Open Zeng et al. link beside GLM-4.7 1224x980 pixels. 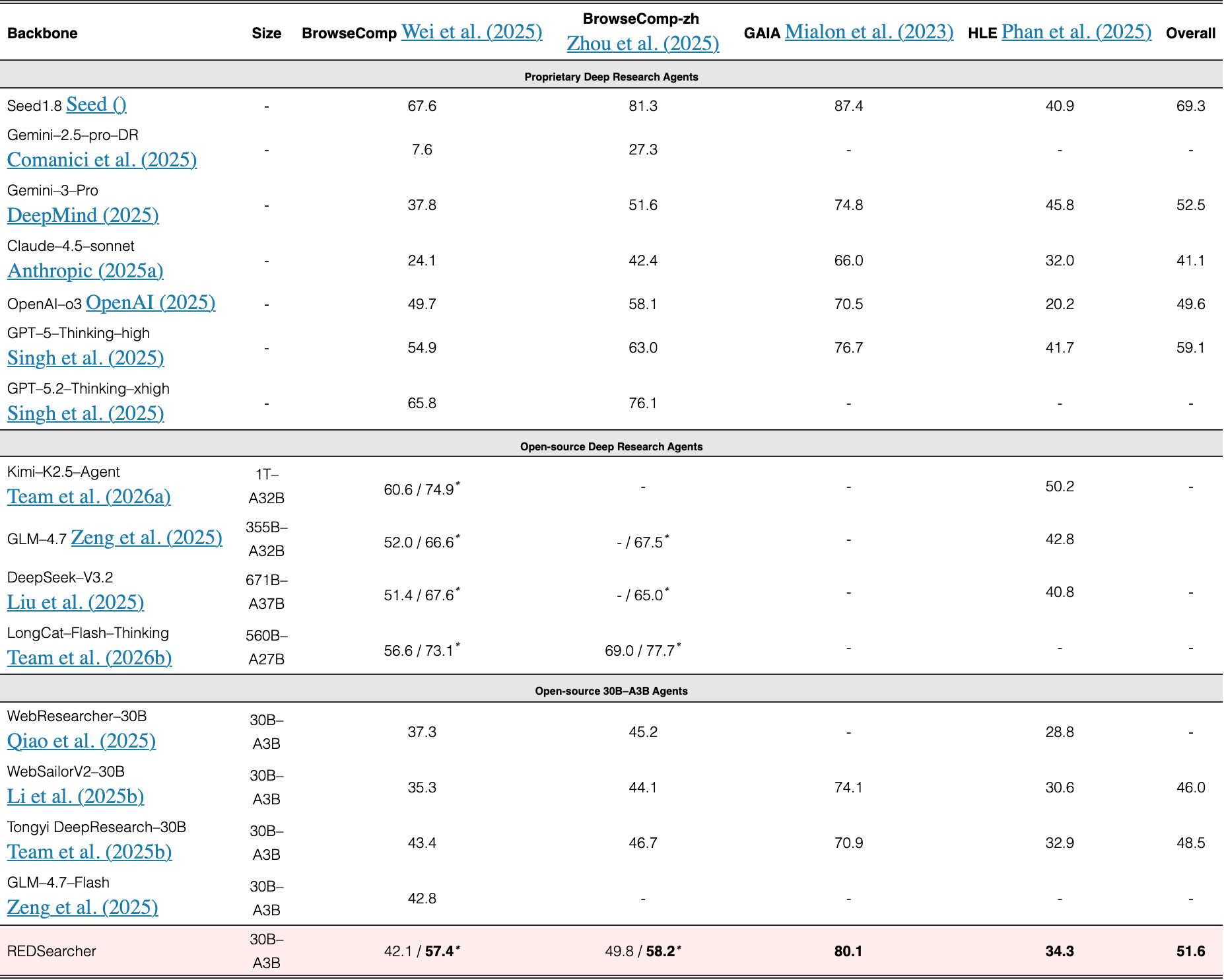[x=147, y=538]
